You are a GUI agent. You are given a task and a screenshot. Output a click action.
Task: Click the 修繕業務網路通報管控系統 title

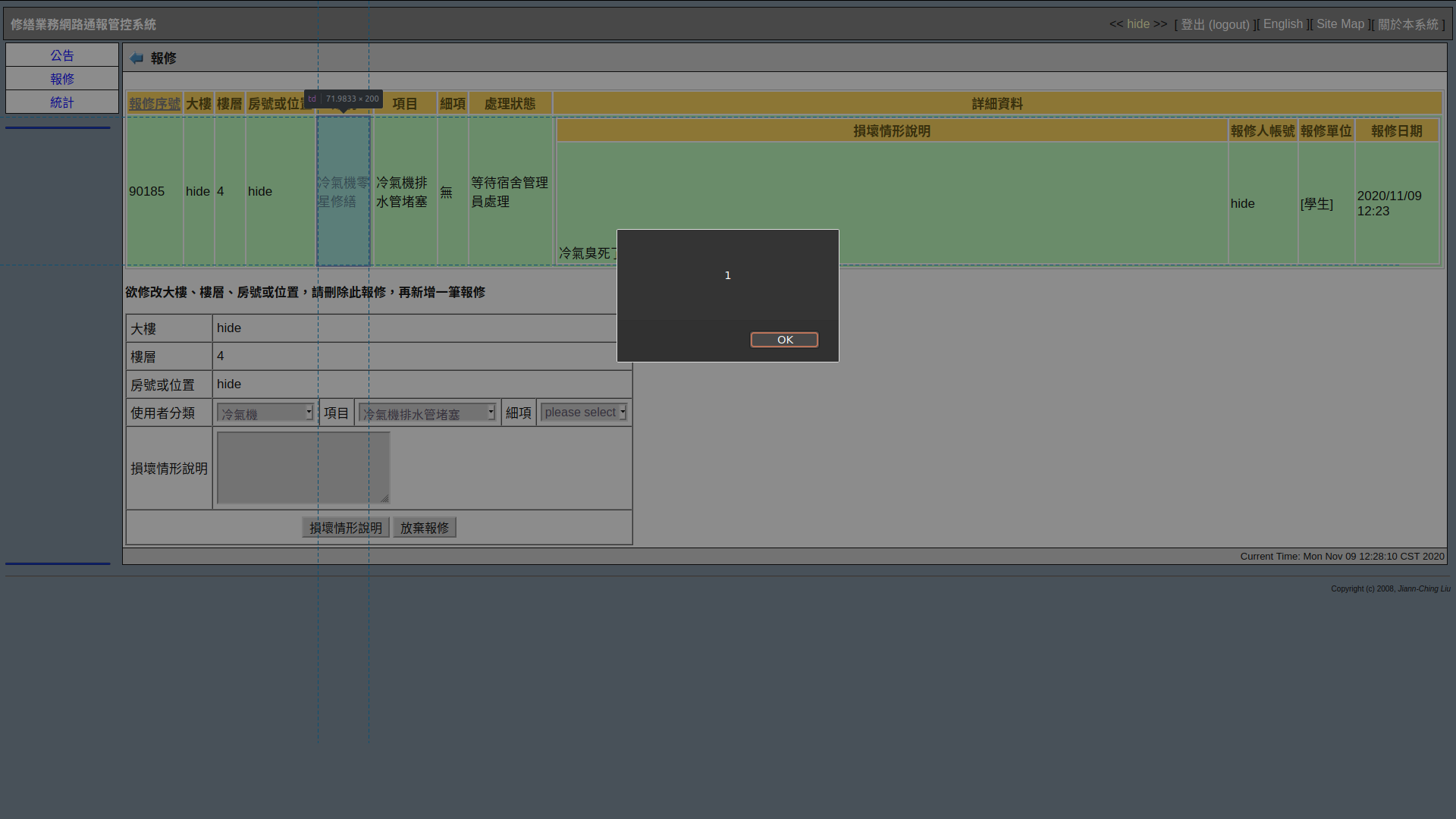coord(83,24)
